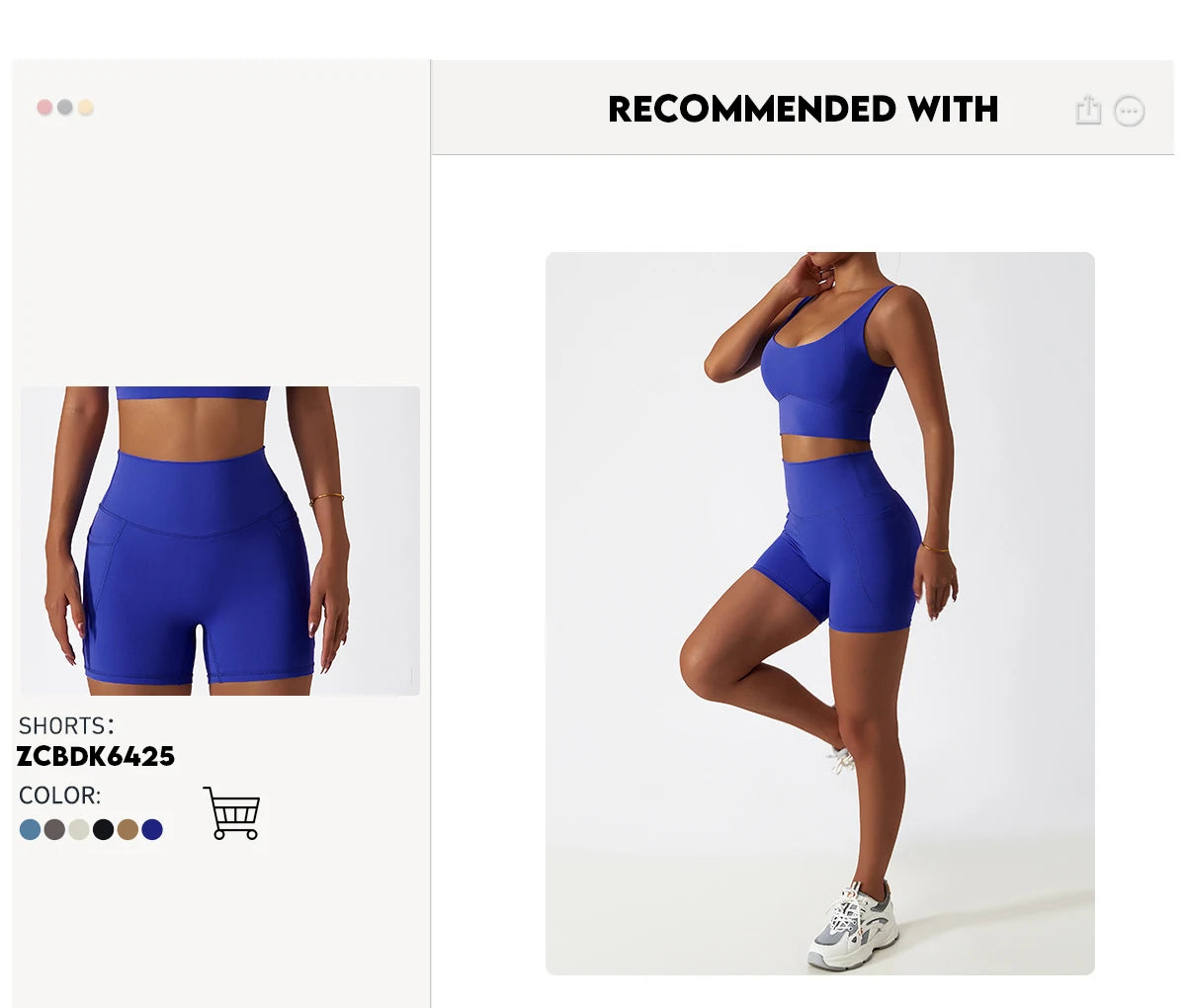The width and height of the screenshot is (1186, 1008).
Task: Select the dark gray color swatch
Action: [54, 829]
